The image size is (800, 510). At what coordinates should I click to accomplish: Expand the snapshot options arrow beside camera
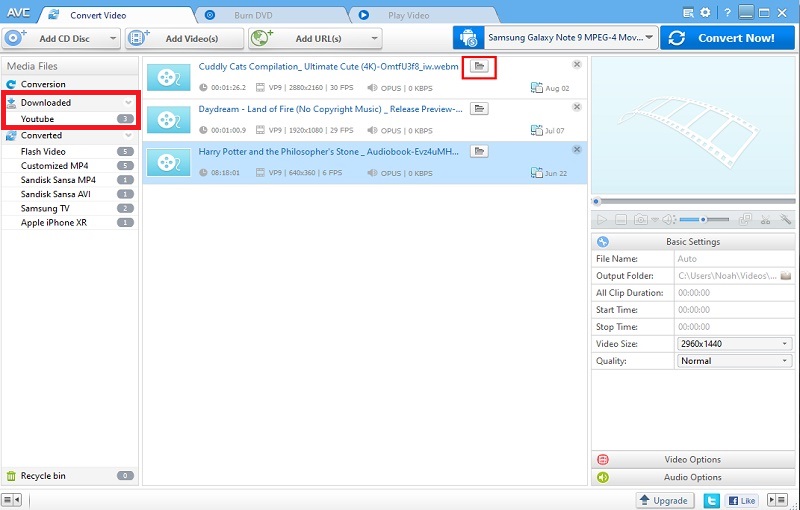click(654, 220)
